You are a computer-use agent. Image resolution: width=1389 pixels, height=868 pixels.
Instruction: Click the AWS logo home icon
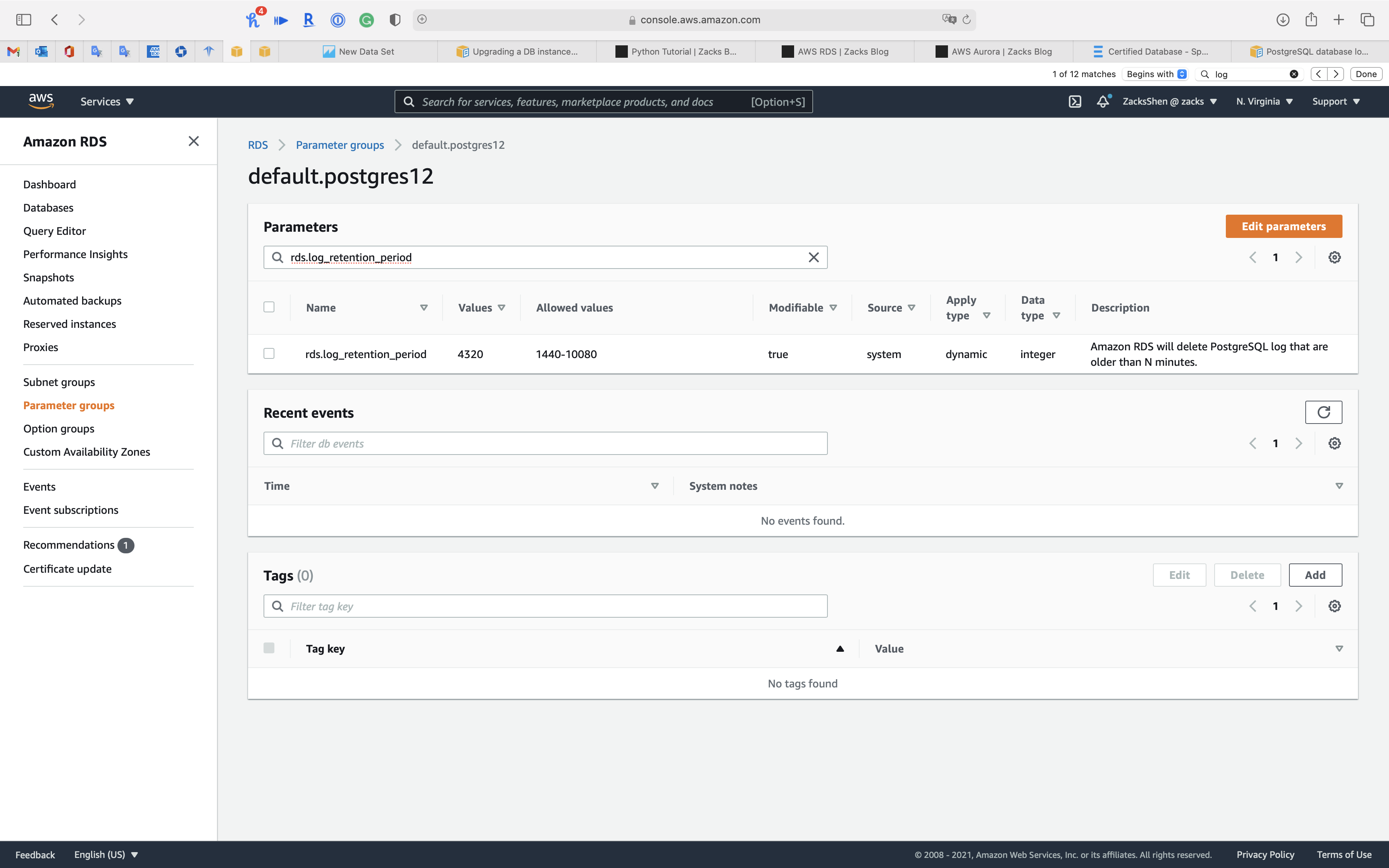click(x=41, y=101)
